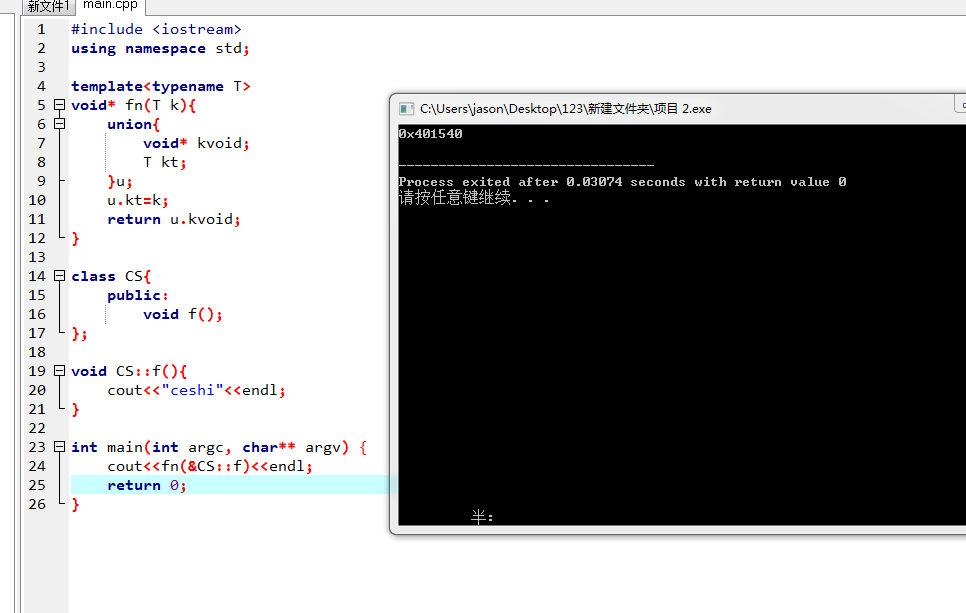Place cursor on void* fn(T k){ line
Viewport: 966px width, 613px height.
click(134, 105)
